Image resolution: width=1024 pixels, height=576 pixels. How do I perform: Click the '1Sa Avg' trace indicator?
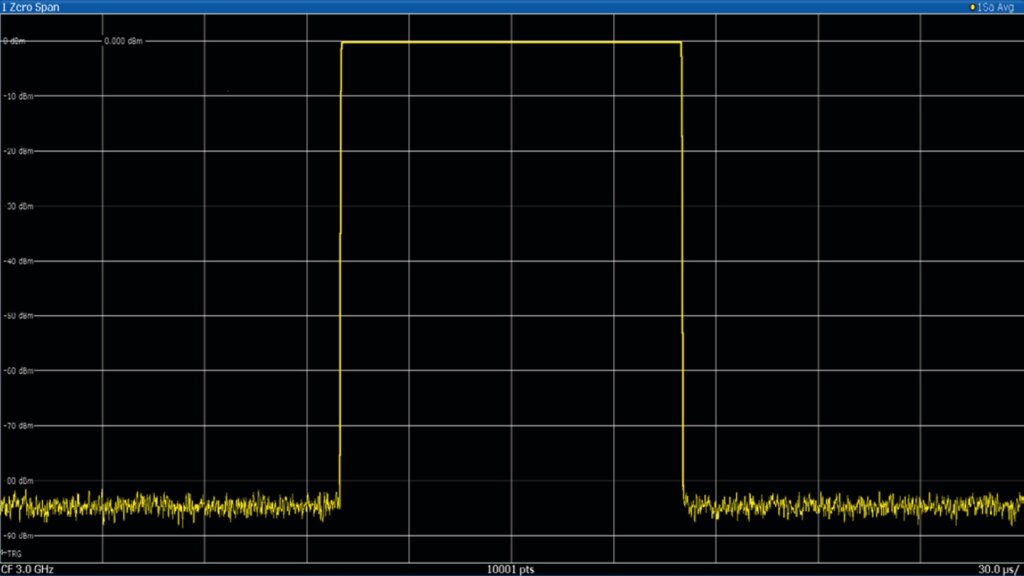[x=996, y=7]
